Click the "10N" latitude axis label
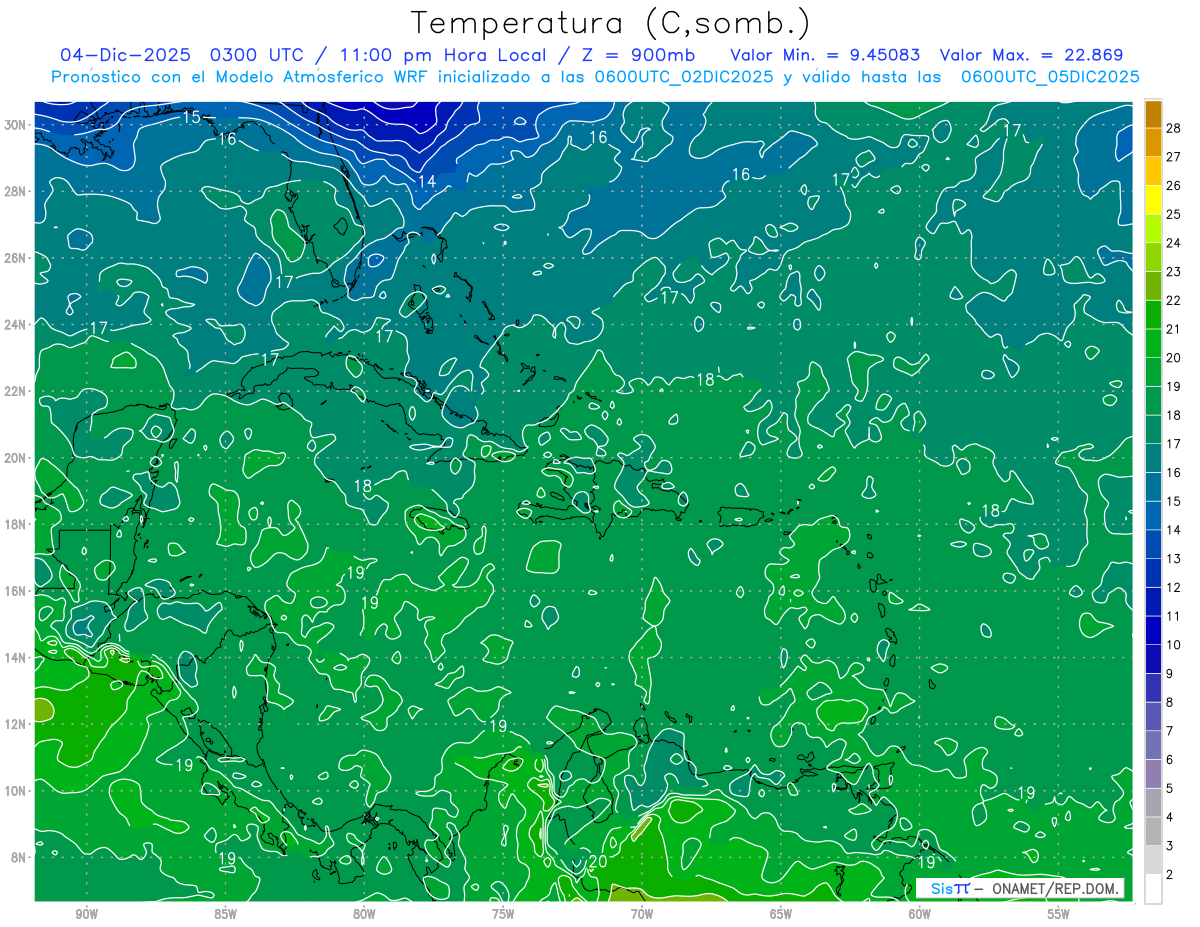The height and width of the screenshot is (927, 1200). [x=15, y=791]
